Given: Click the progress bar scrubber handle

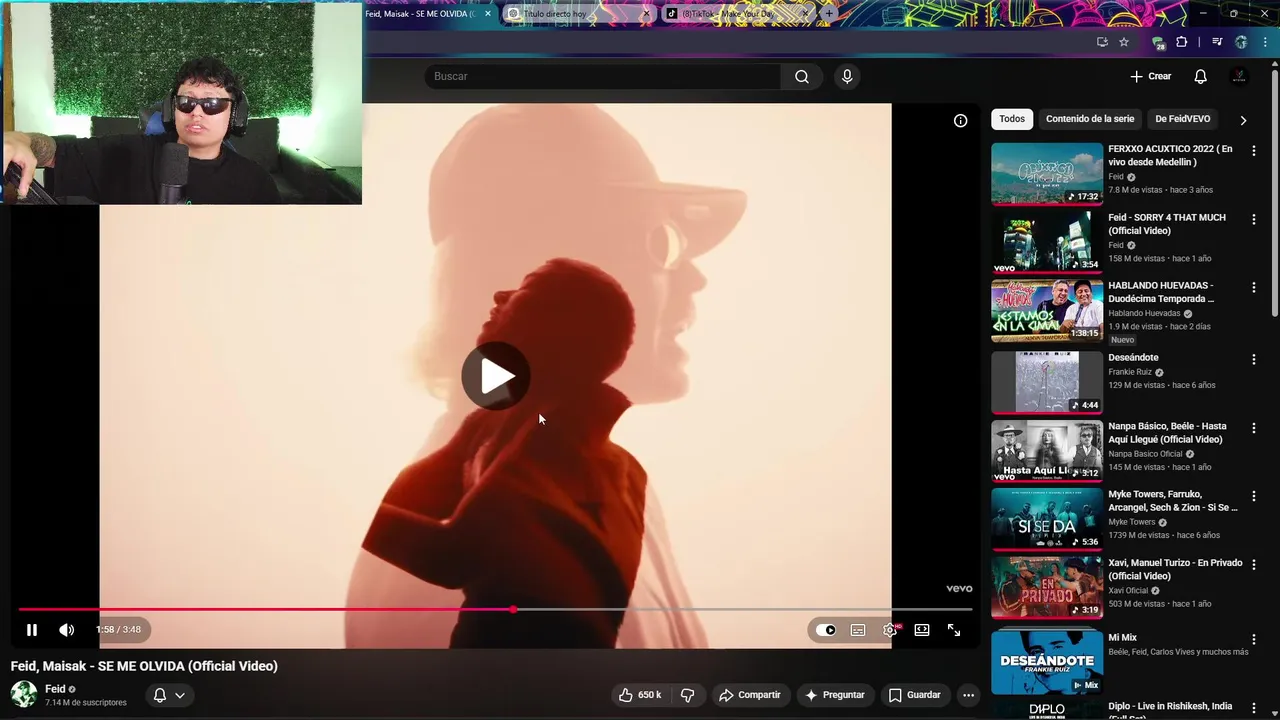Looking at the screenshot, I should tap(513, 609).
